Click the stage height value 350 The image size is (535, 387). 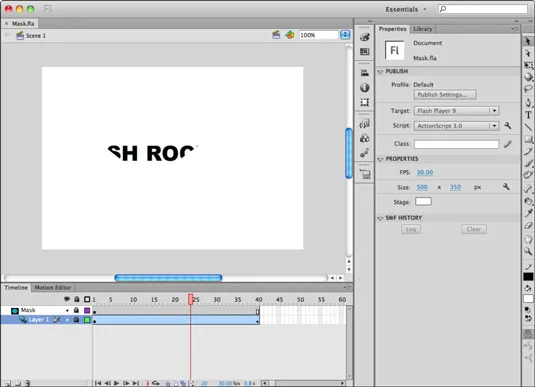[456, 187]
